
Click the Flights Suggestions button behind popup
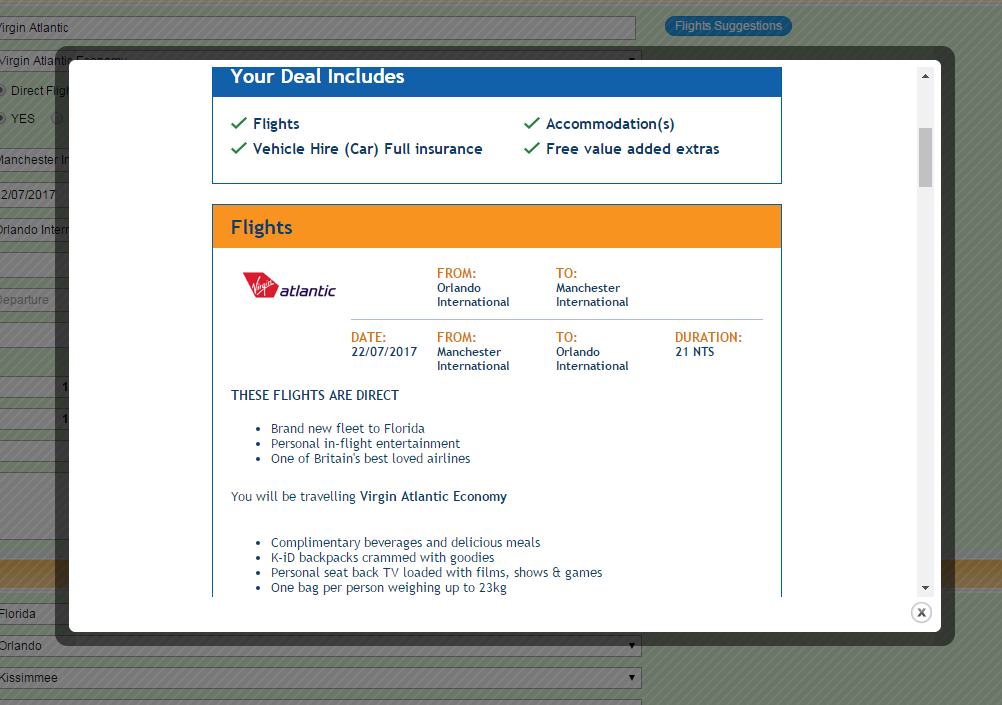pos(728,26)
